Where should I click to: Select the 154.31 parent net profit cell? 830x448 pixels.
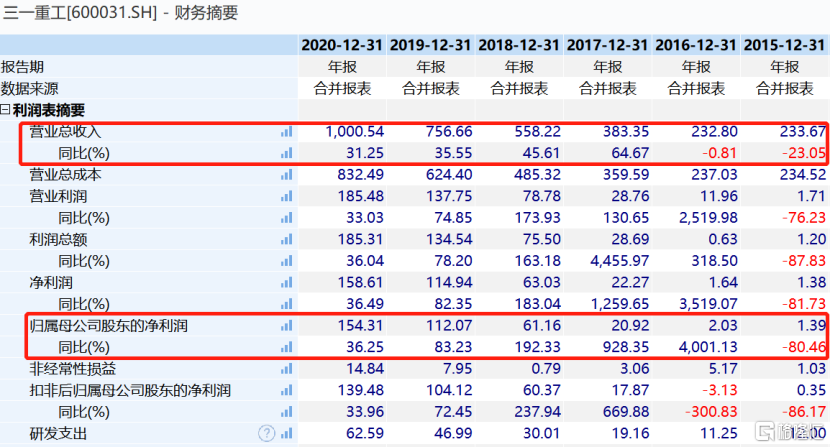360,326
